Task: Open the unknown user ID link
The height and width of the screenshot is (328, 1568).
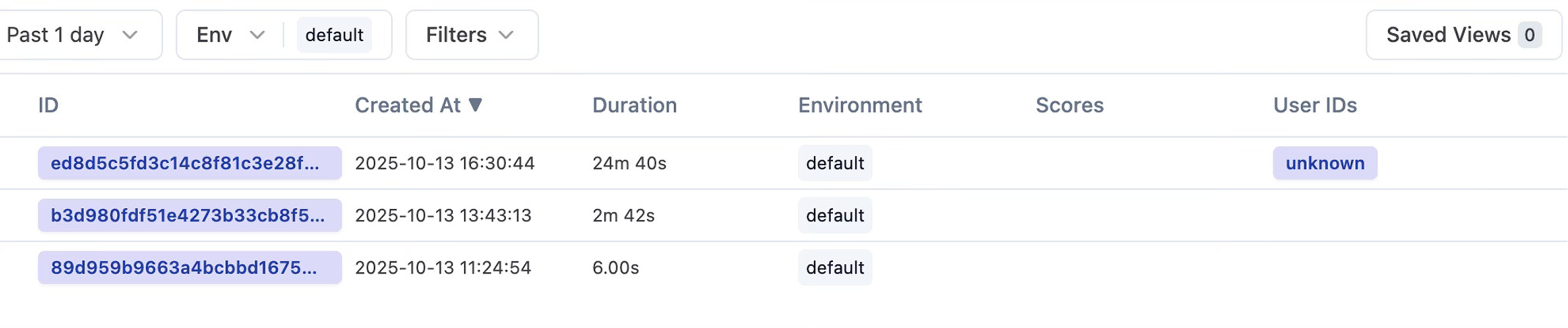Action: [1325, 163]
